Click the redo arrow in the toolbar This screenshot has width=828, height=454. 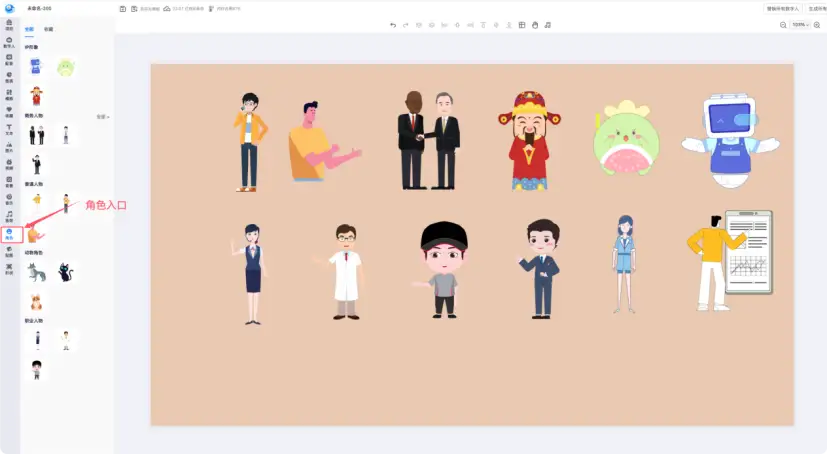[406, 24]
